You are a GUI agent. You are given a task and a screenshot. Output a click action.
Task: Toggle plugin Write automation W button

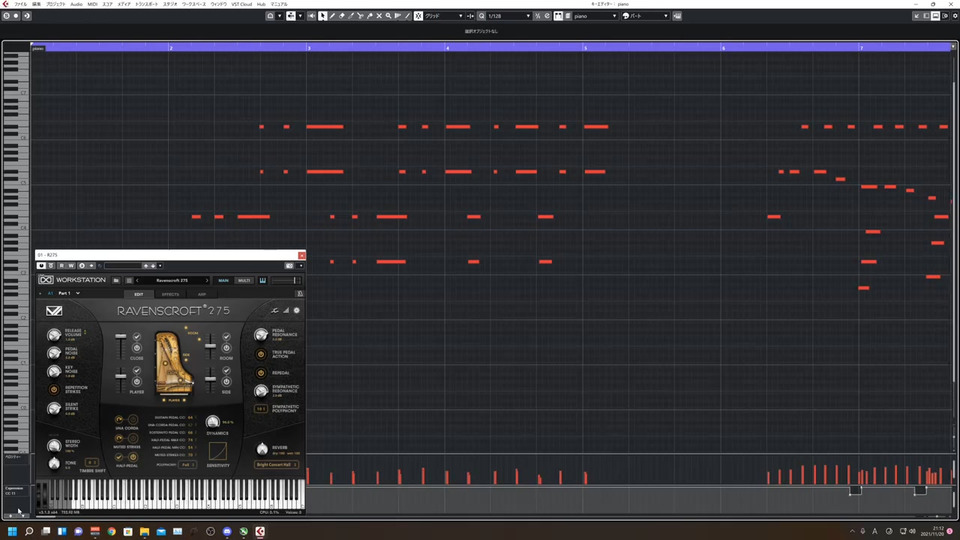71,266
